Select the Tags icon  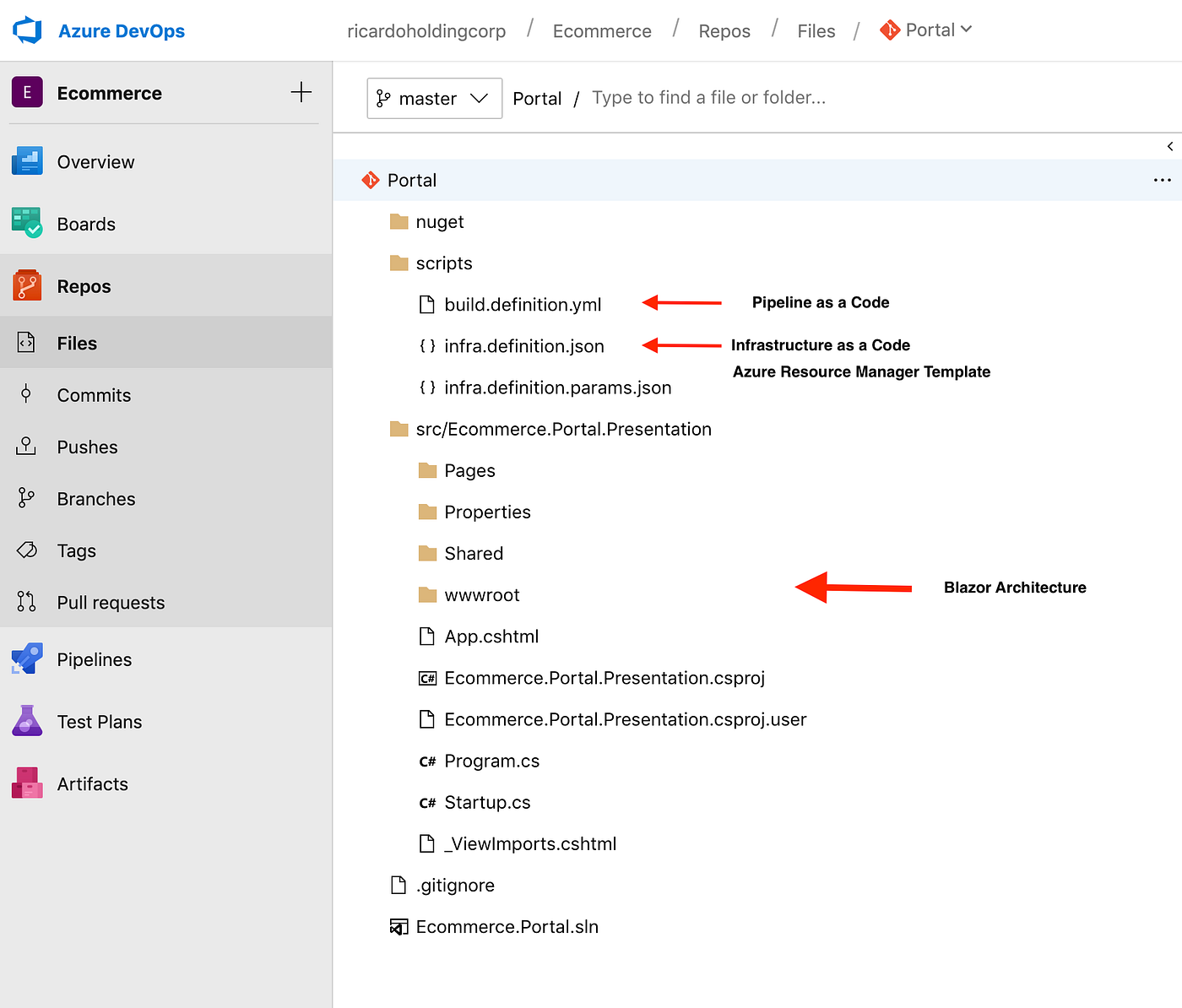click(27, 550)
